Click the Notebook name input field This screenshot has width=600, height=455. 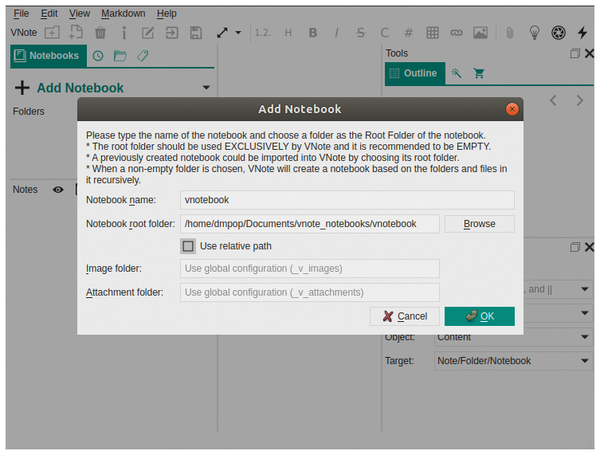(347, 200)
